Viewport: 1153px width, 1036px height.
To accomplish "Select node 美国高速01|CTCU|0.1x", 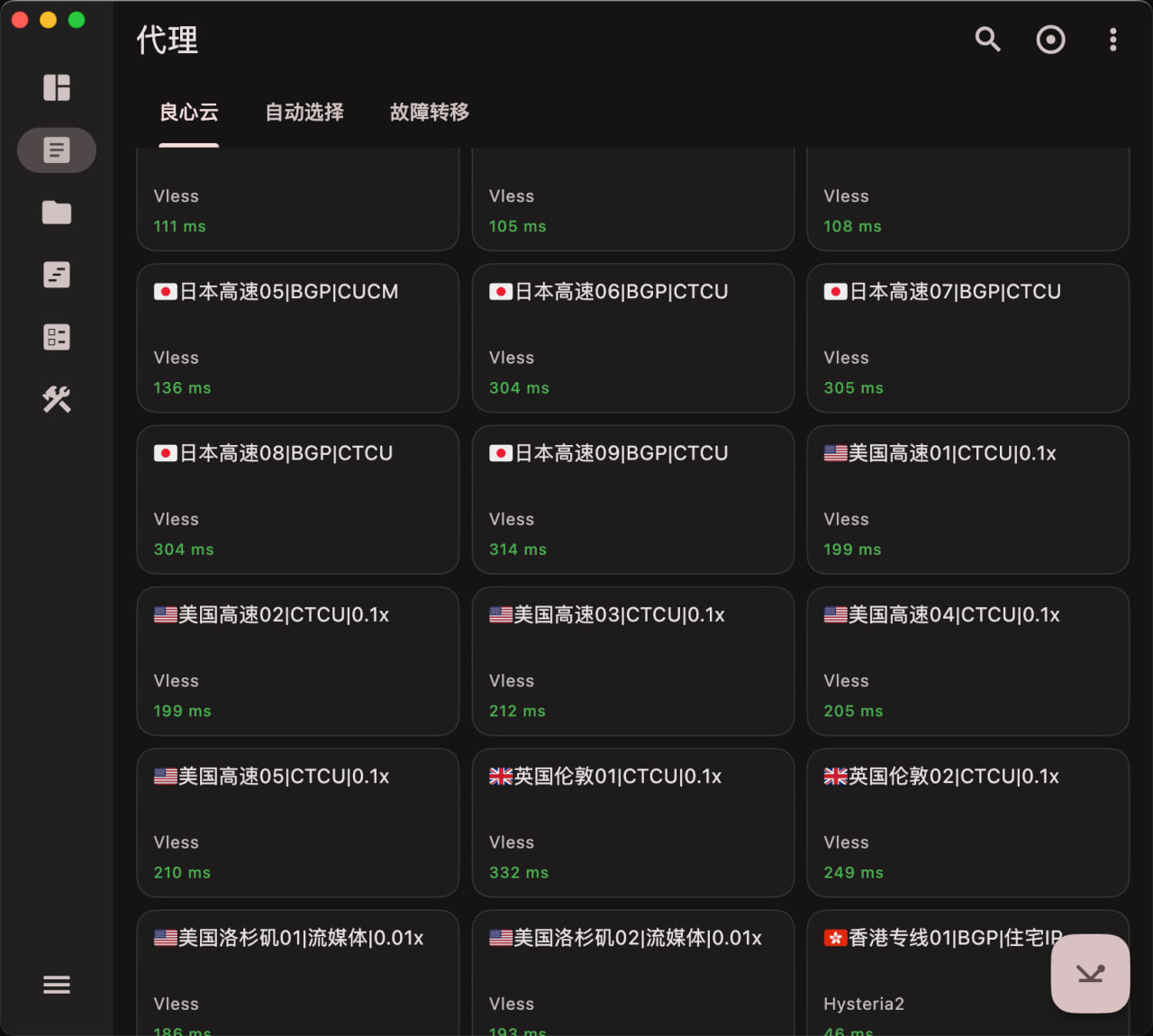I will click(968, 500).
